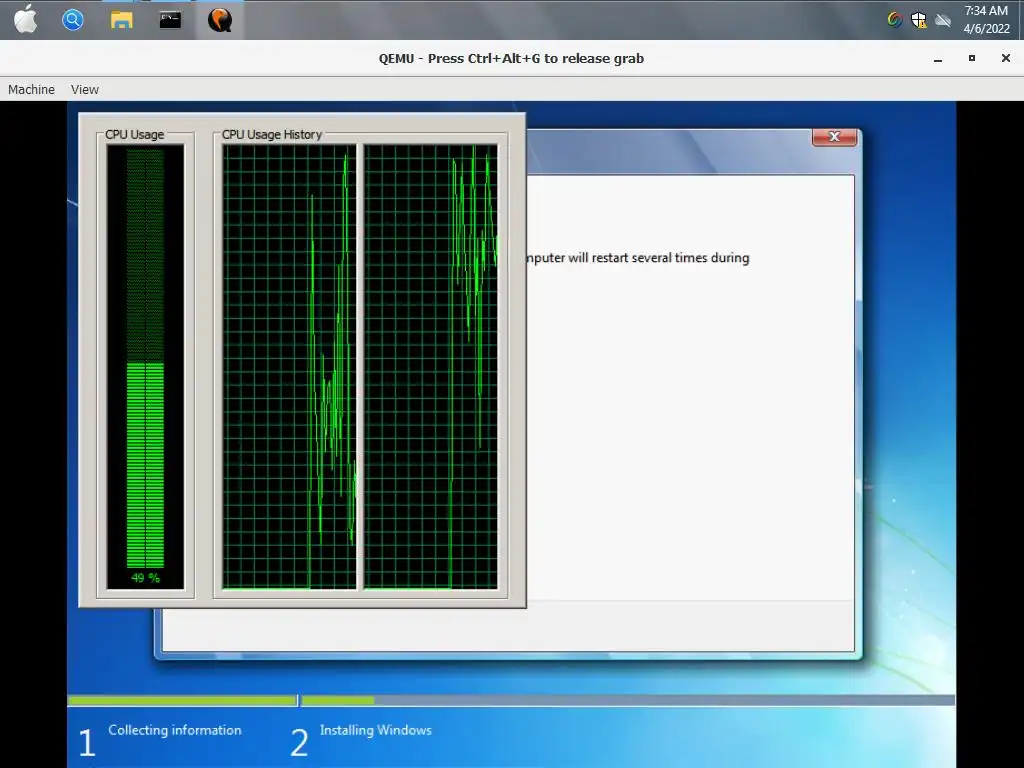Image resolution: width=1024 pixels, height=768 pixels.
Task: Click the colorful swirl tray icon
Action: [895, 20]
